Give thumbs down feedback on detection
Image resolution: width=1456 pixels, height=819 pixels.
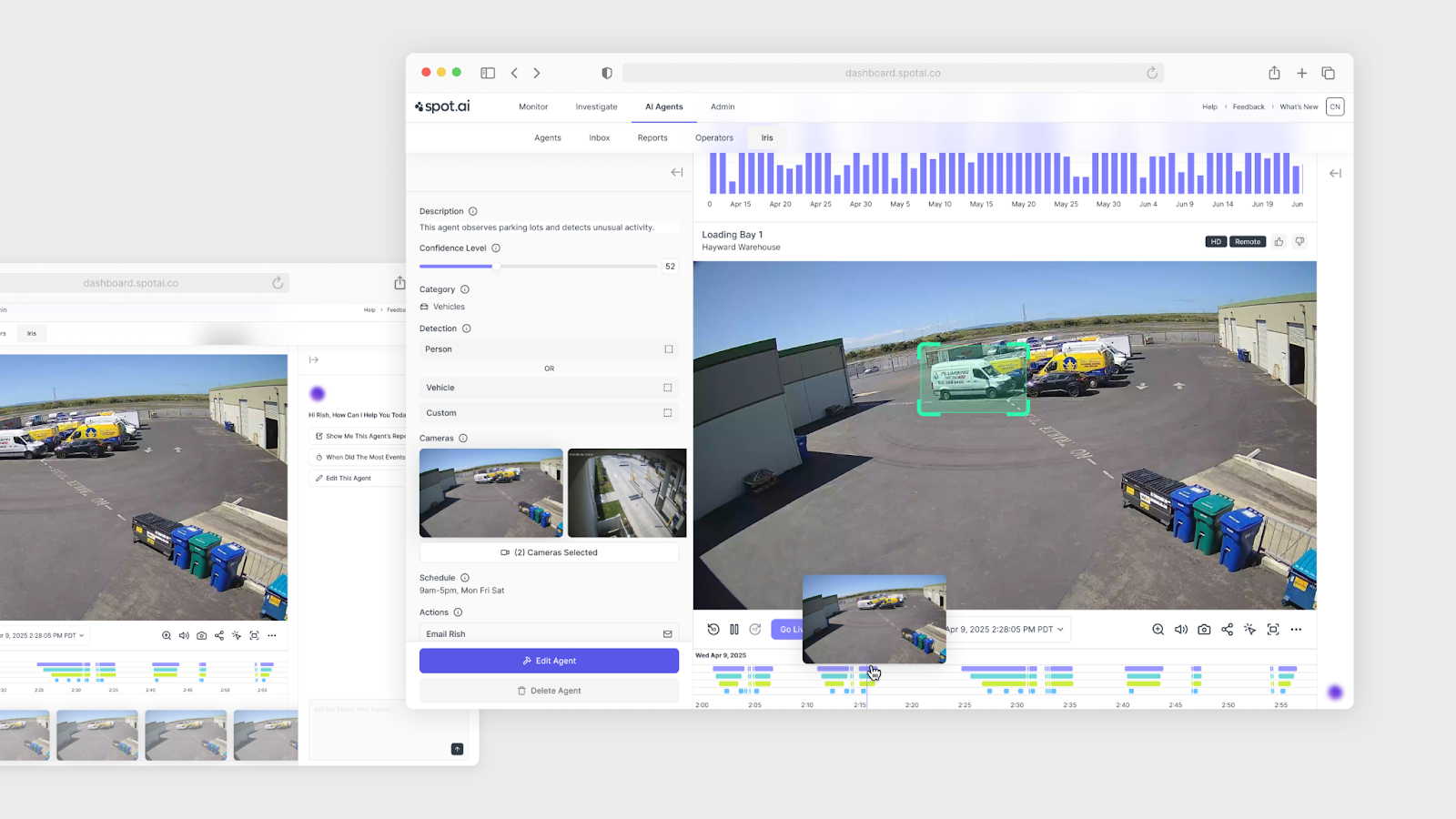coord(1299,242)
